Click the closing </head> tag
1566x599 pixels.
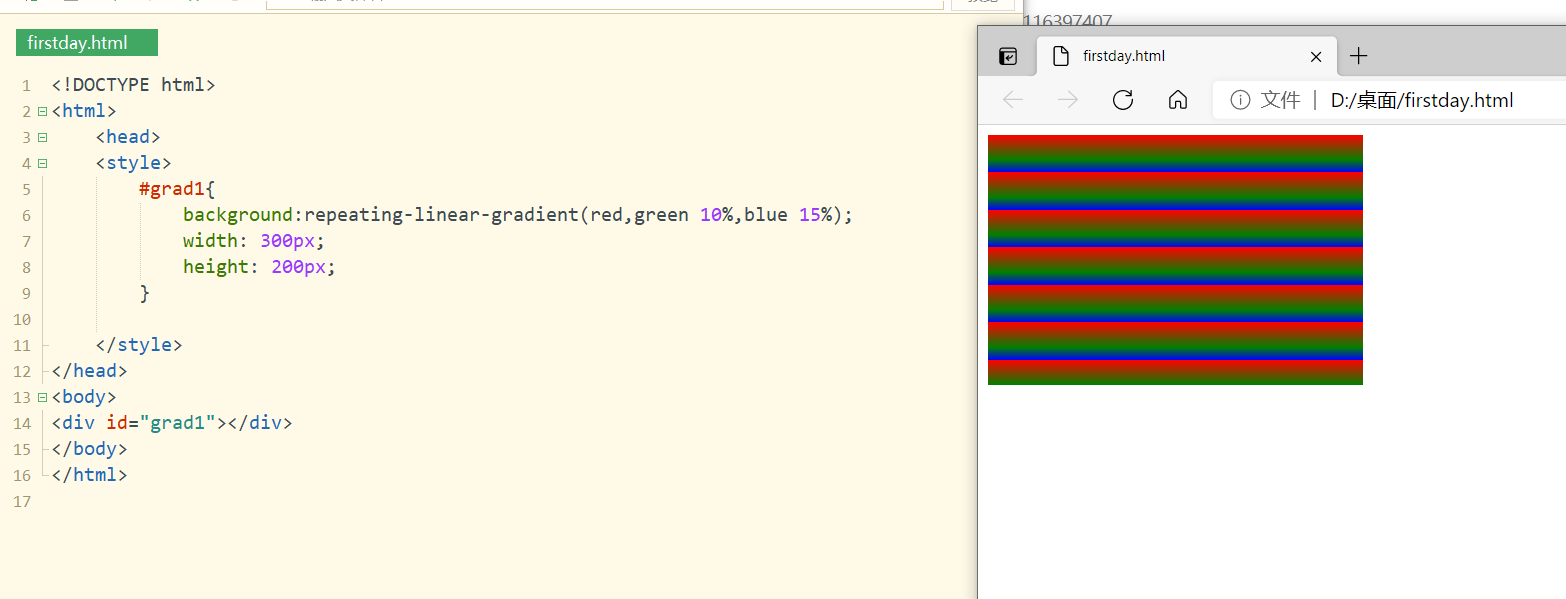[90, 371]
